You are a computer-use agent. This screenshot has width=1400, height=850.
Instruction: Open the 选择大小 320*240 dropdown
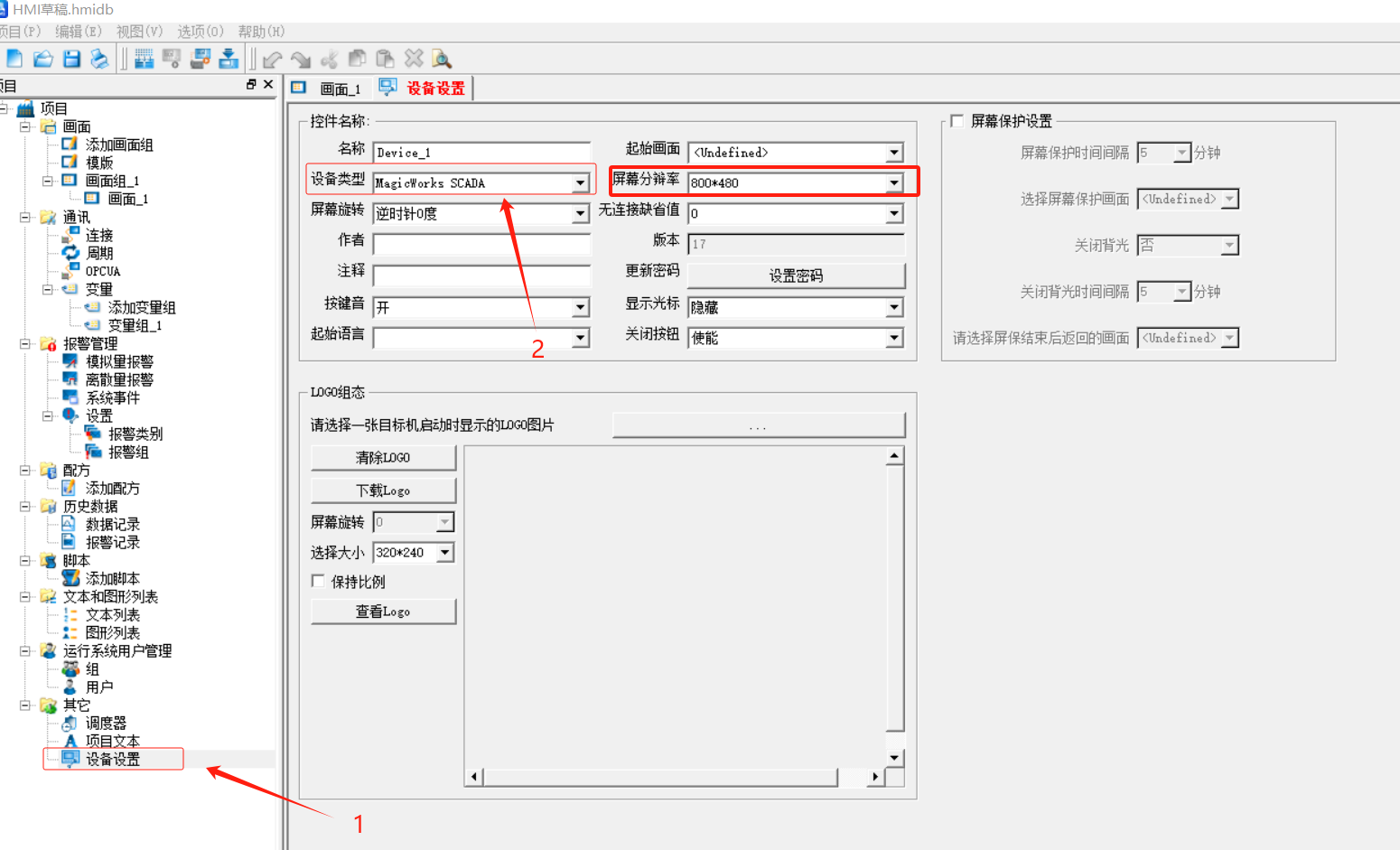[444, 552]
